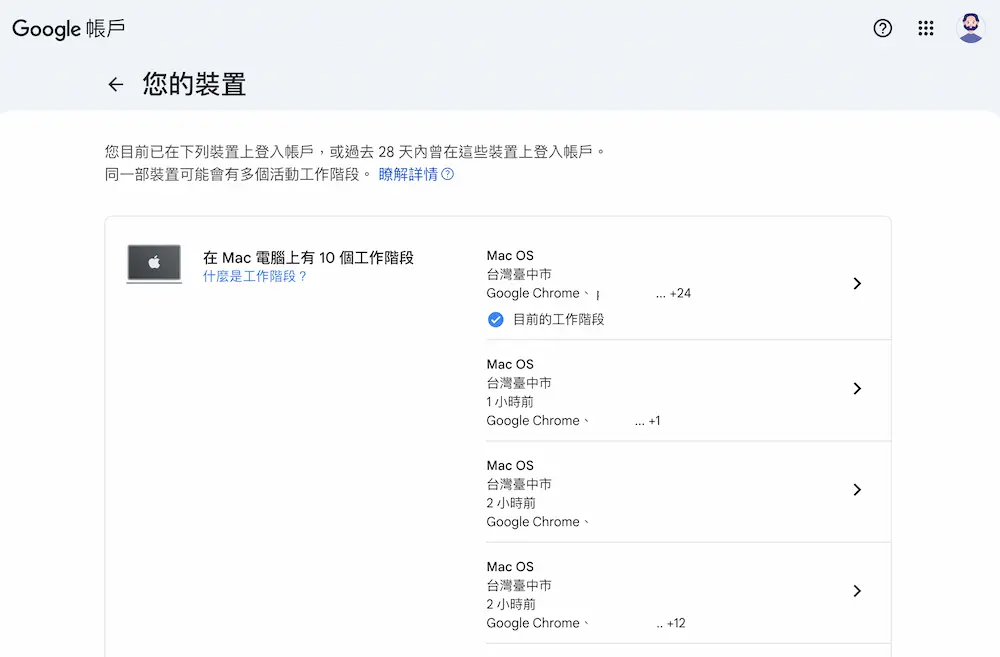This screenshot has width=1000, height=657.
Task: Click the small help icon after 瞭解詳情
Action: pos(448,174)
